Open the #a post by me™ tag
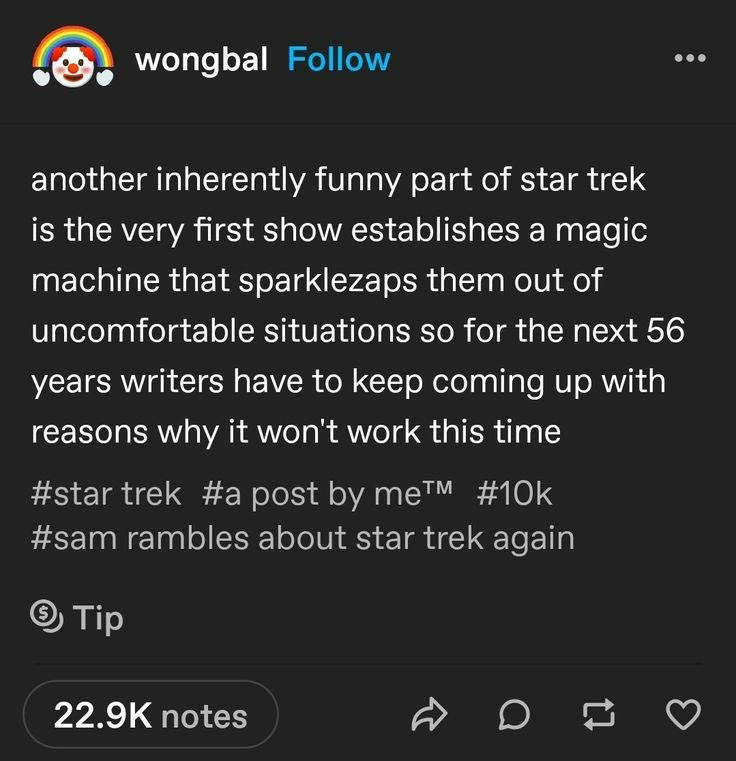This screenshot has width=736, height=761. pyautogui.click(x=328, y=494)
